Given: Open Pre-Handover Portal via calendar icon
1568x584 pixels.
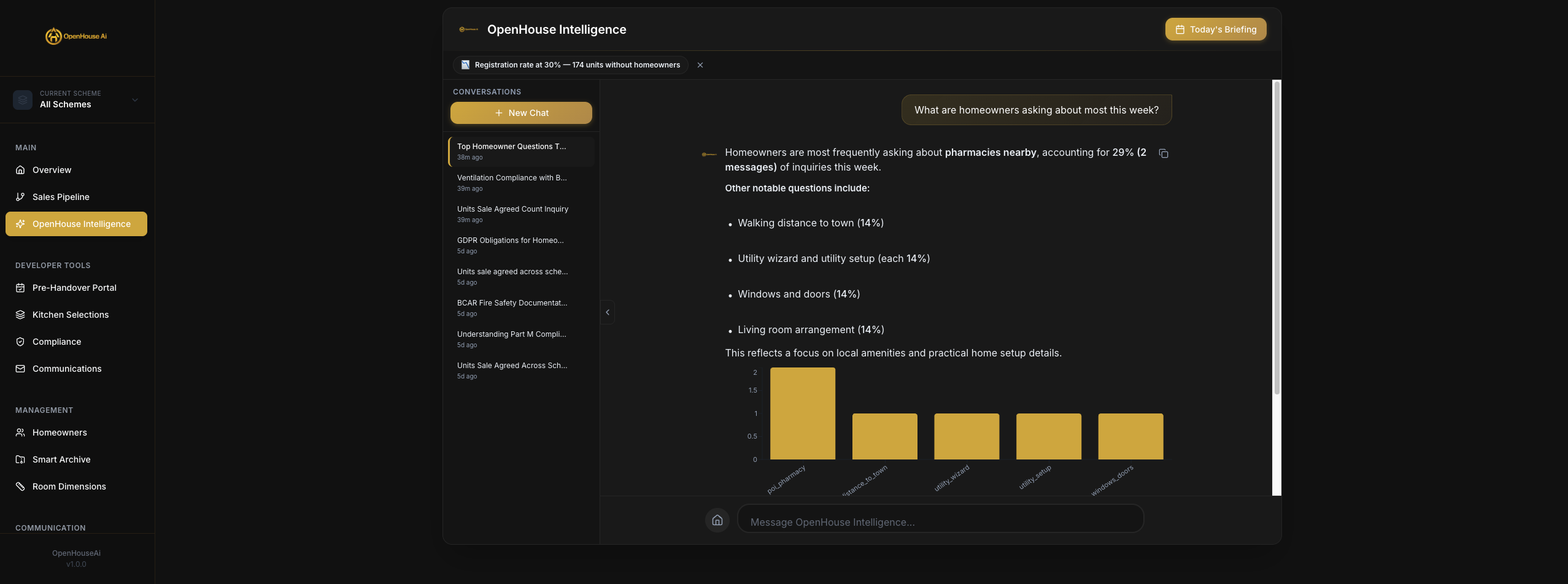Looking at the screenshot, I should [x=20, y=287].
